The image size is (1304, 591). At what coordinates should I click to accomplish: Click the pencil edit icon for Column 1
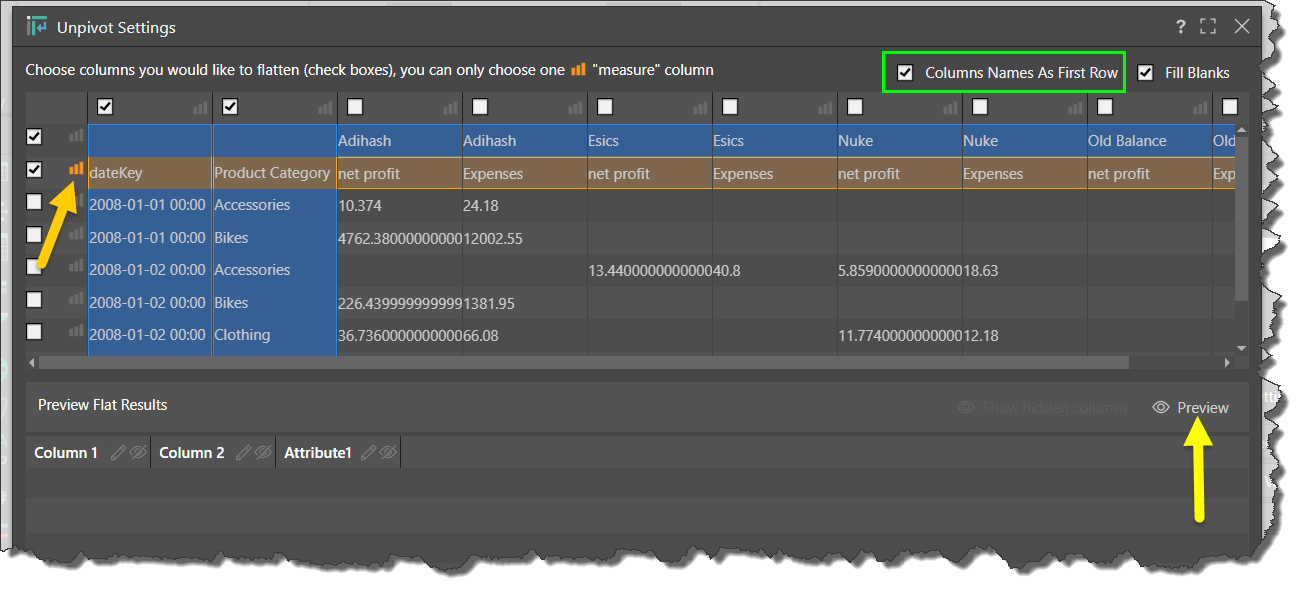coord(118,453)
